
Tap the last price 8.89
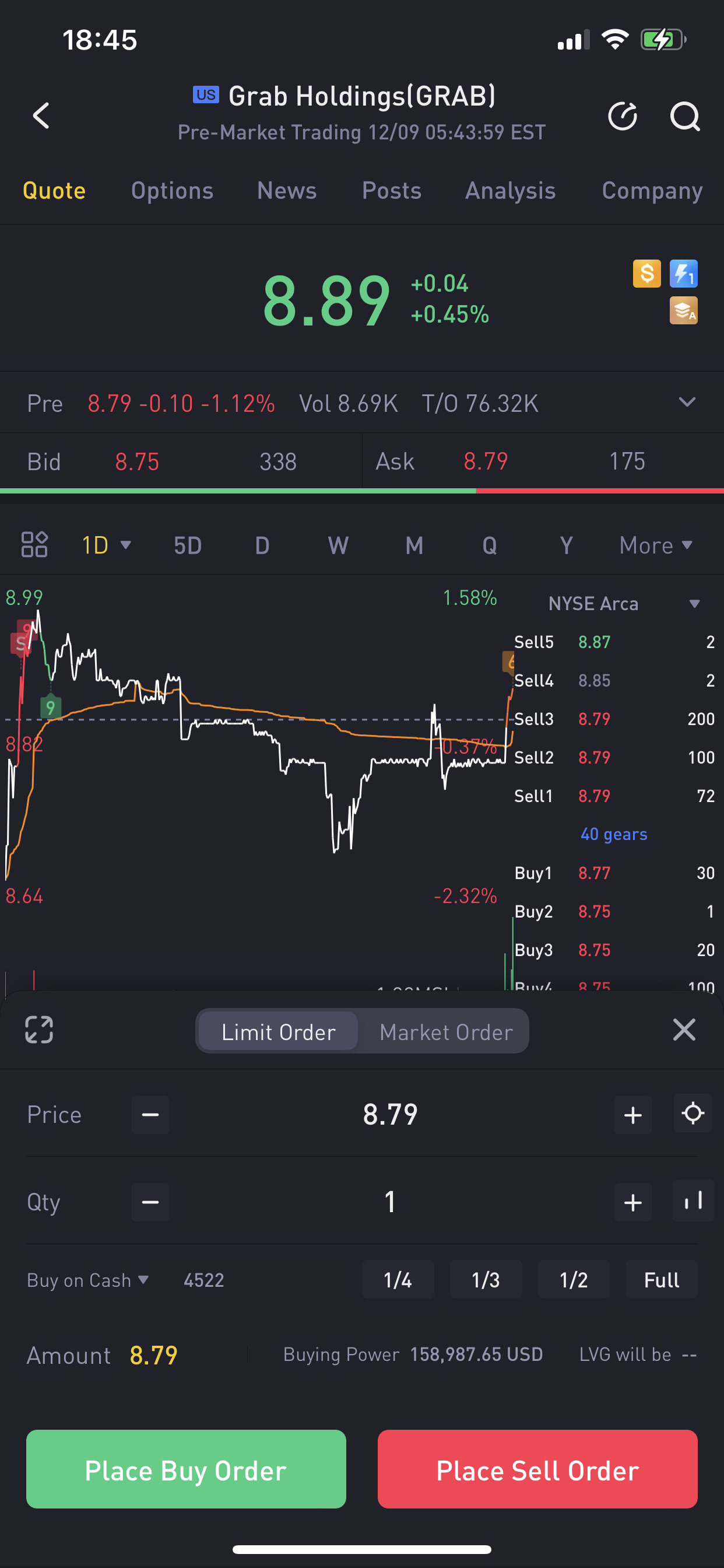pyautogui.click(x=326, y=300)
